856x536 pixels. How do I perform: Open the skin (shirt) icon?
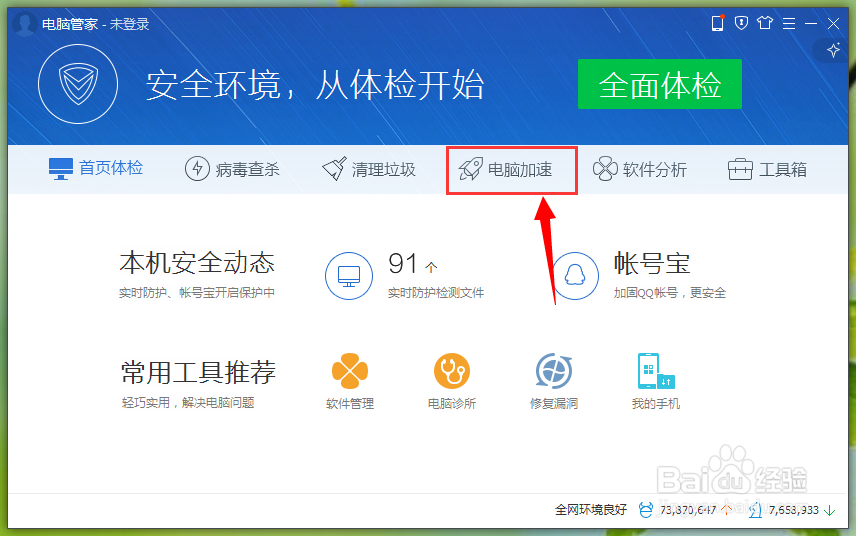coord(765,23)
